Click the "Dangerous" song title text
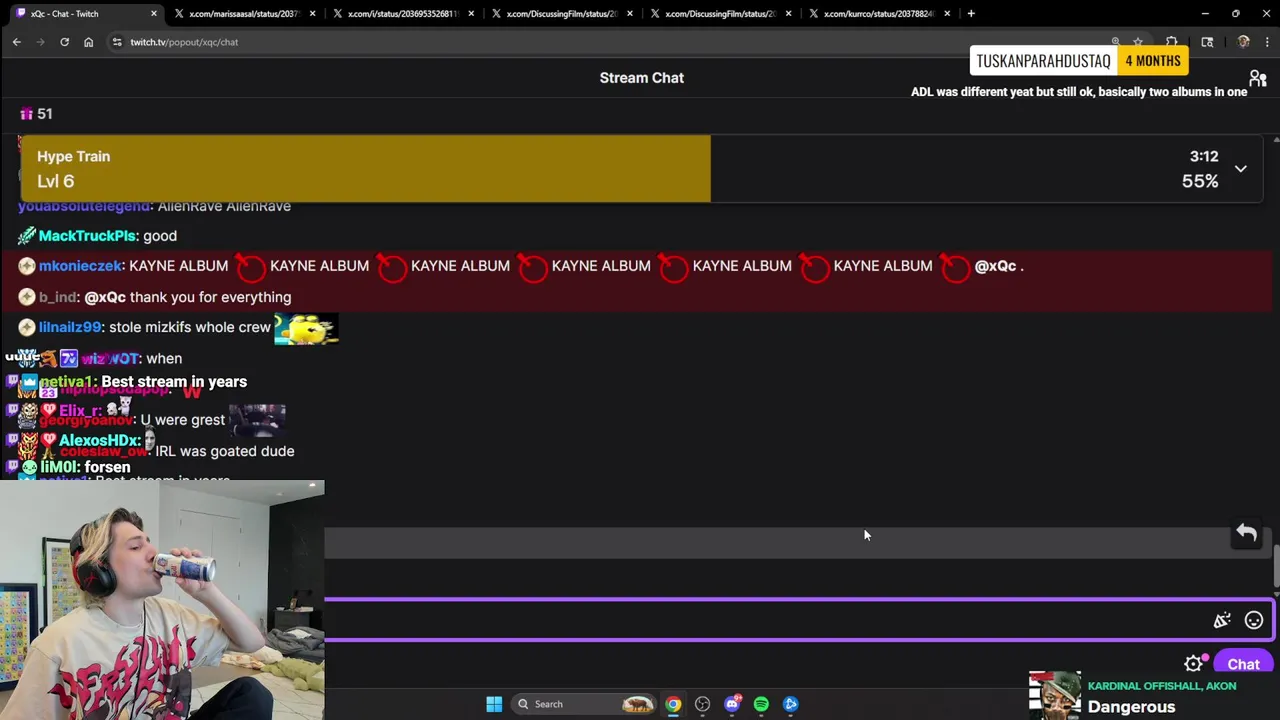 (1131, 707)
